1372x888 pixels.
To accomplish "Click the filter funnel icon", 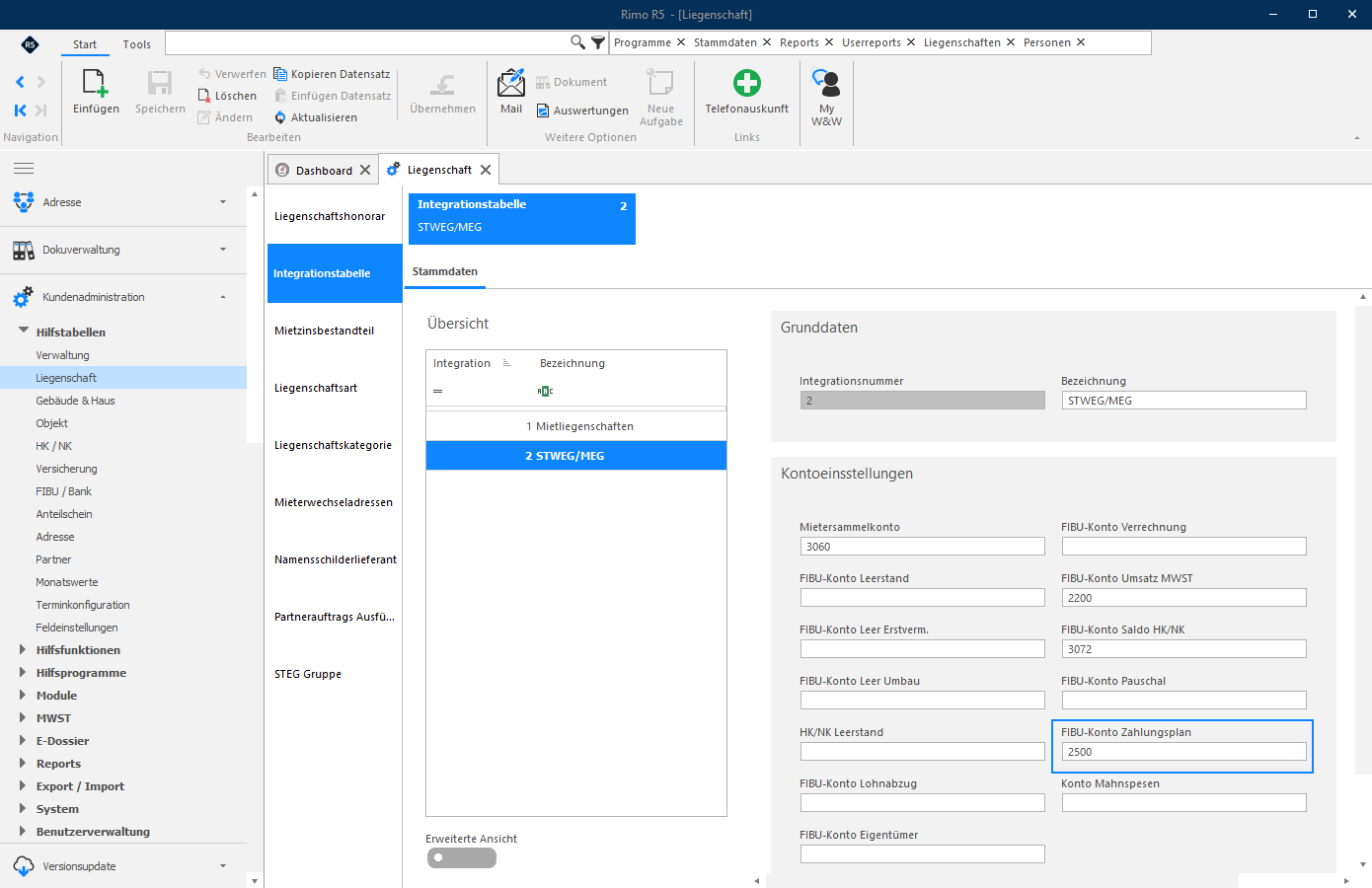I will [x=598, y=42].
